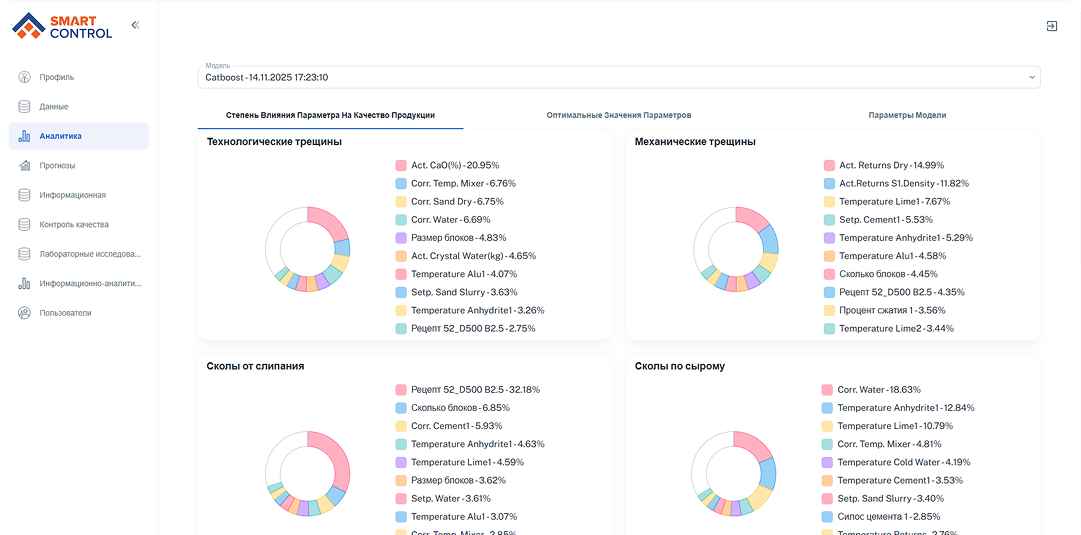
Task: Click the Profile sidebar icon
Action: point(24,77)
